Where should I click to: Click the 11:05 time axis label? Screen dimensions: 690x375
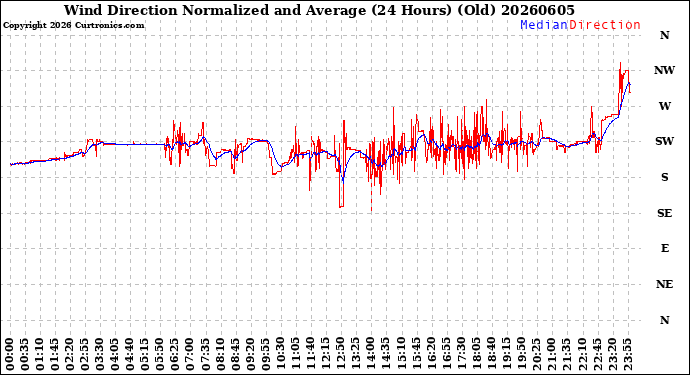coord(295,354)
